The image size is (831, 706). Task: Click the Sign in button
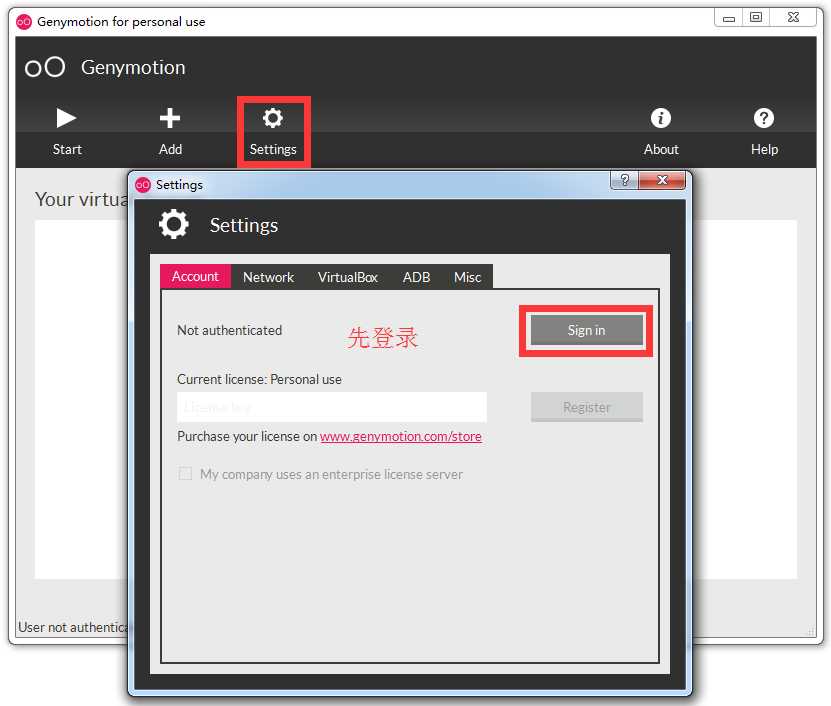pos(586,330)
